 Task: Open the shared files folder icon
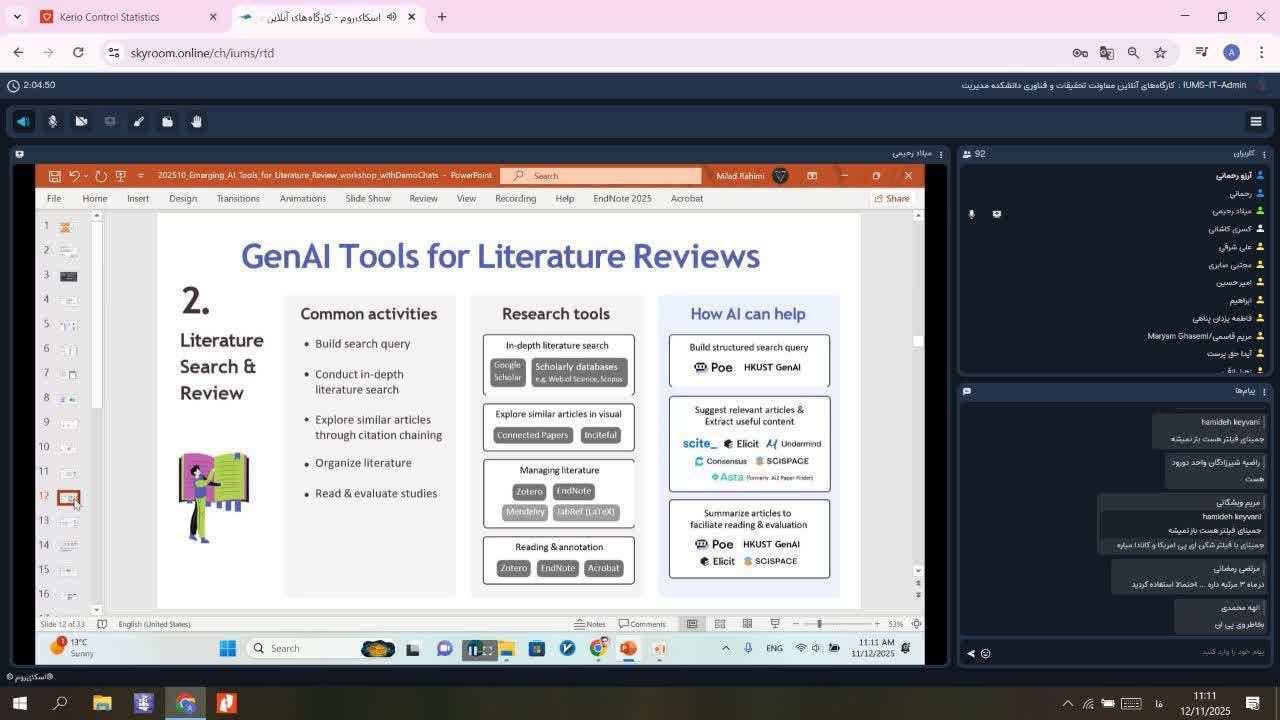click(x=168, y=121)
